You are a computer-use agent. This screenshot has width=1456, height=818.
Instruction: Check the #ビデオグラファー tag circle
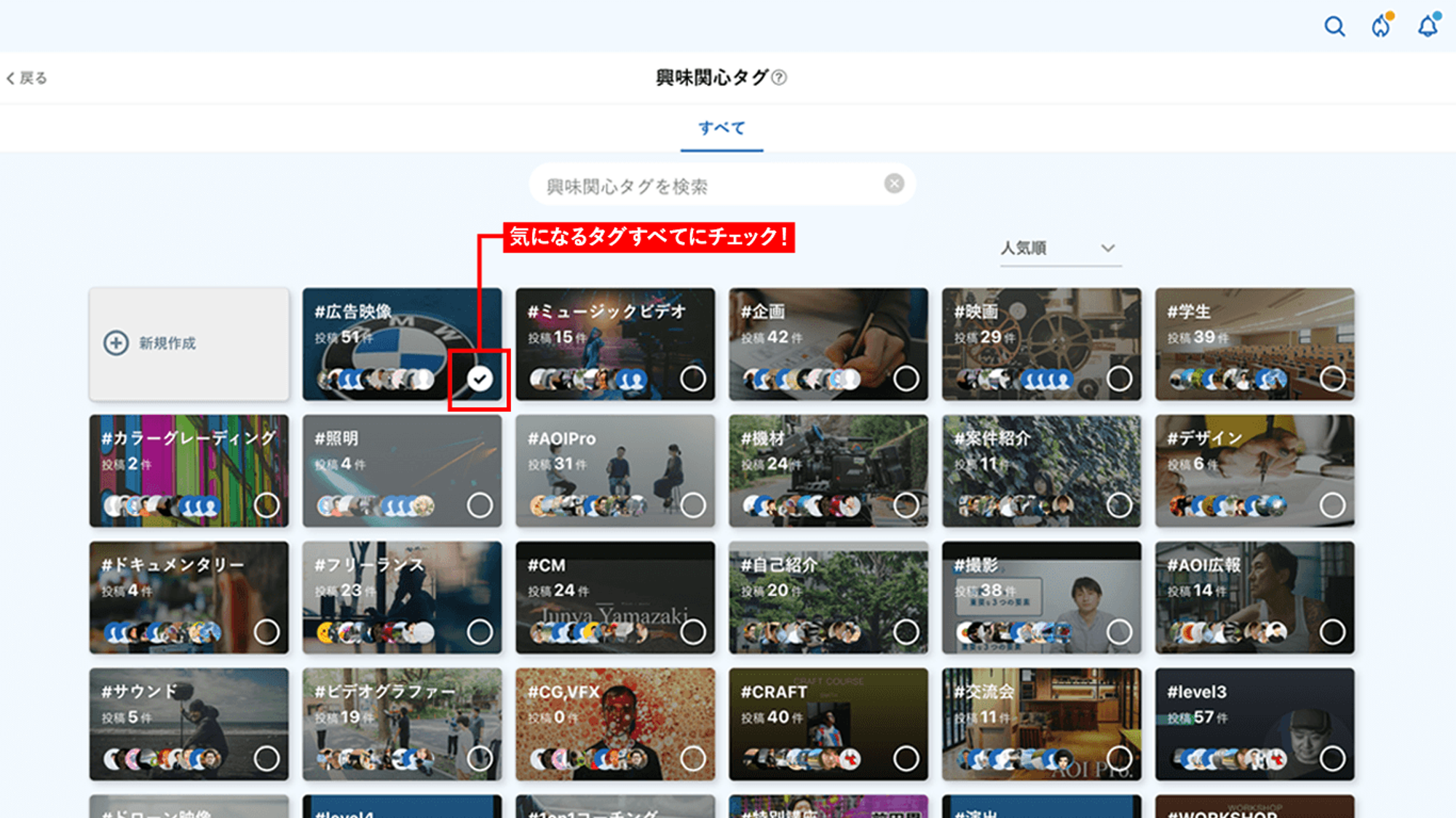click(x=480, y=758)
